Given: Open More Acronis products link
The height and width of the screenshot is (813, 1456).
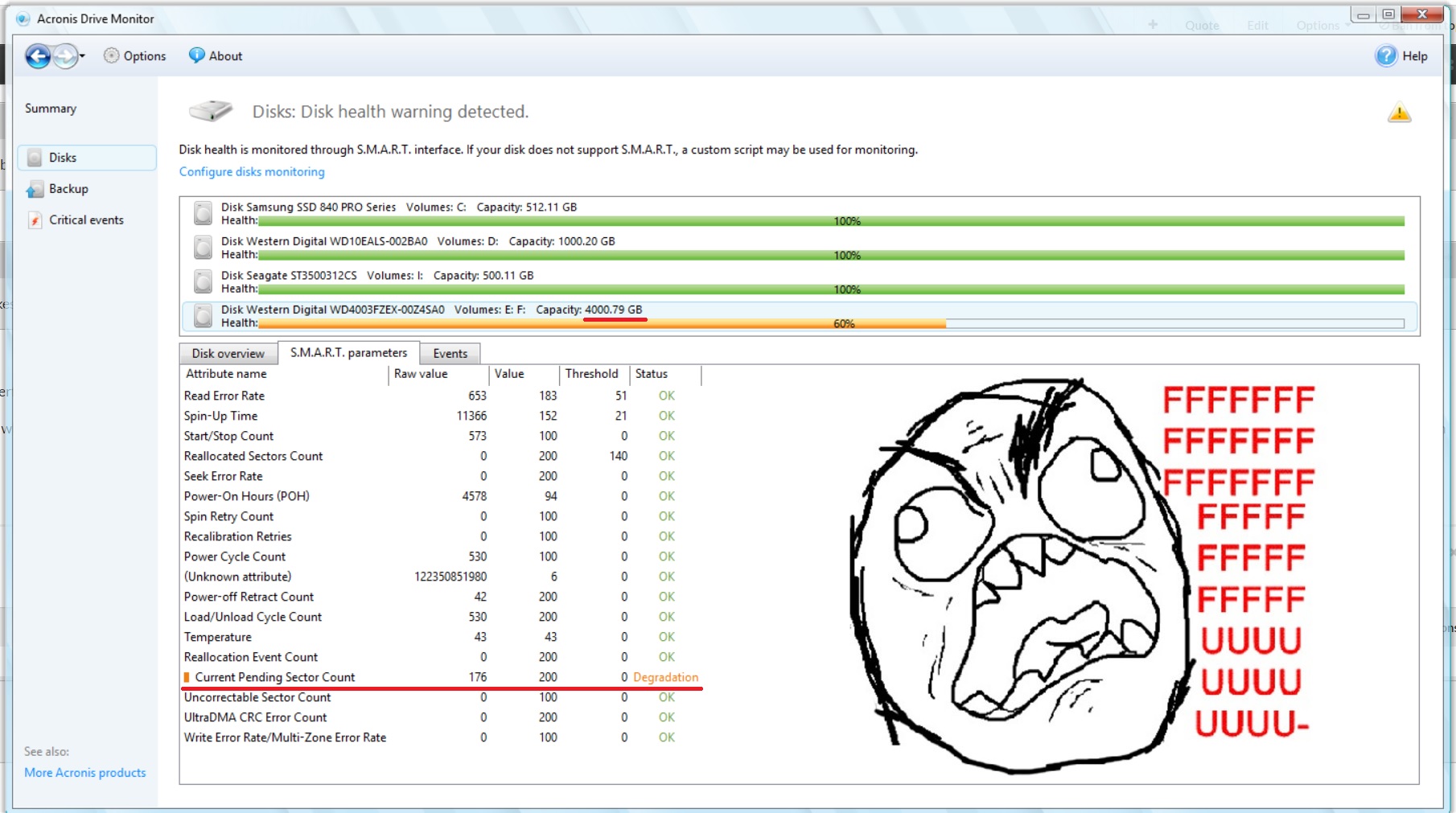Looking at the screenshot, I should click(x=85, y=773).
